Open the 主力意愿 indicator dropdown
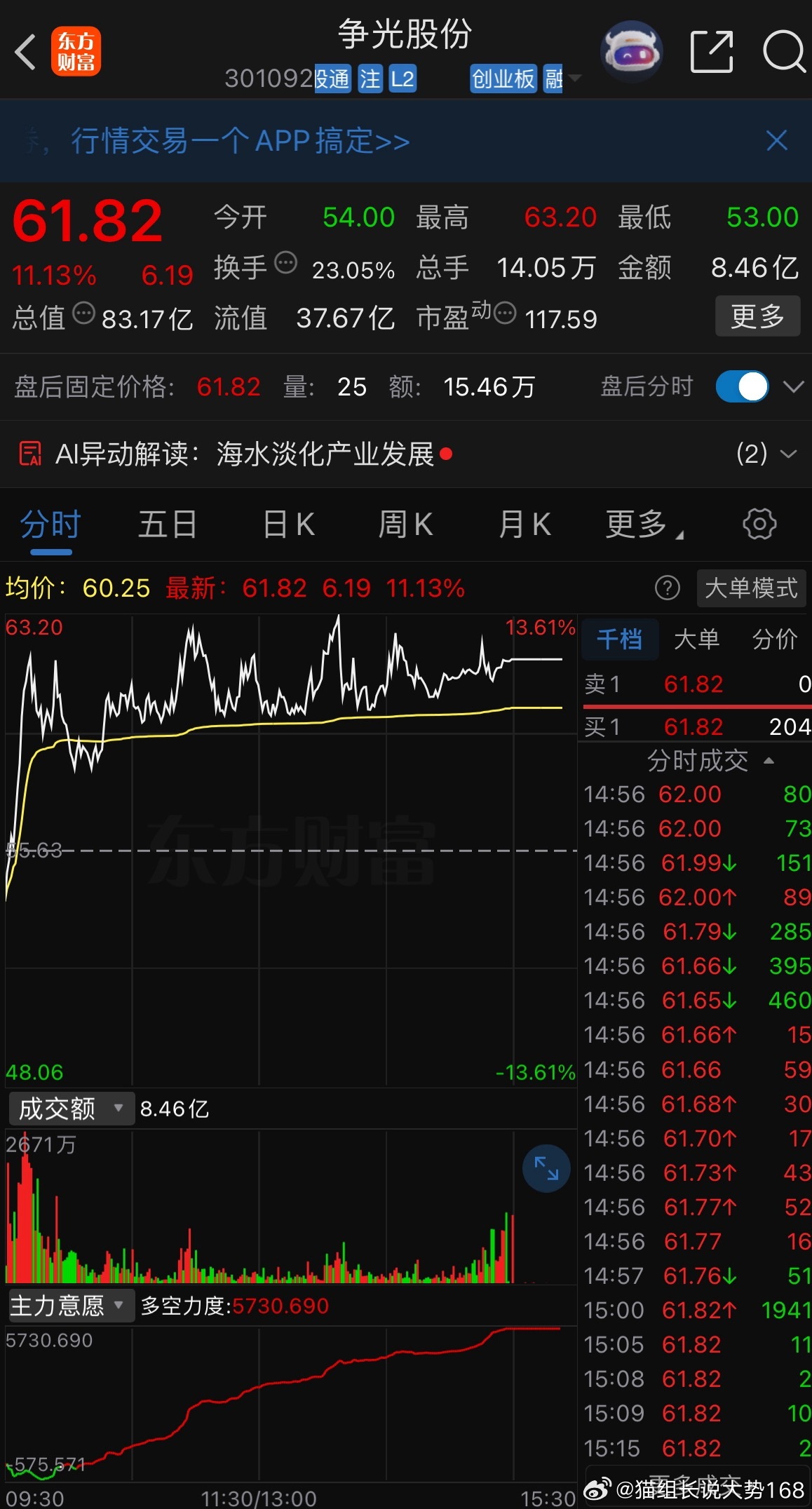This screenshot has width=812, height=1509. [71, 1306]
